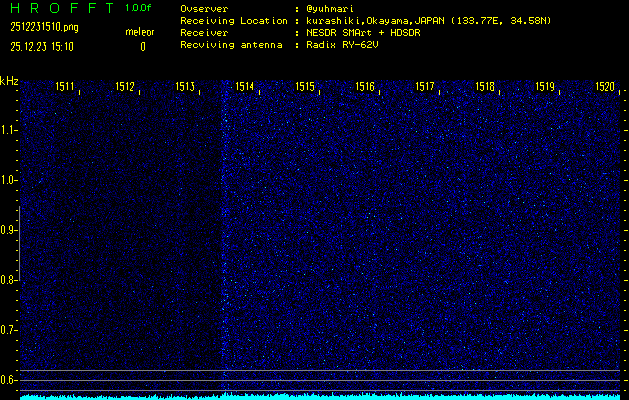Select the Radix RV-62V antenna text

[x=347, y=45]
